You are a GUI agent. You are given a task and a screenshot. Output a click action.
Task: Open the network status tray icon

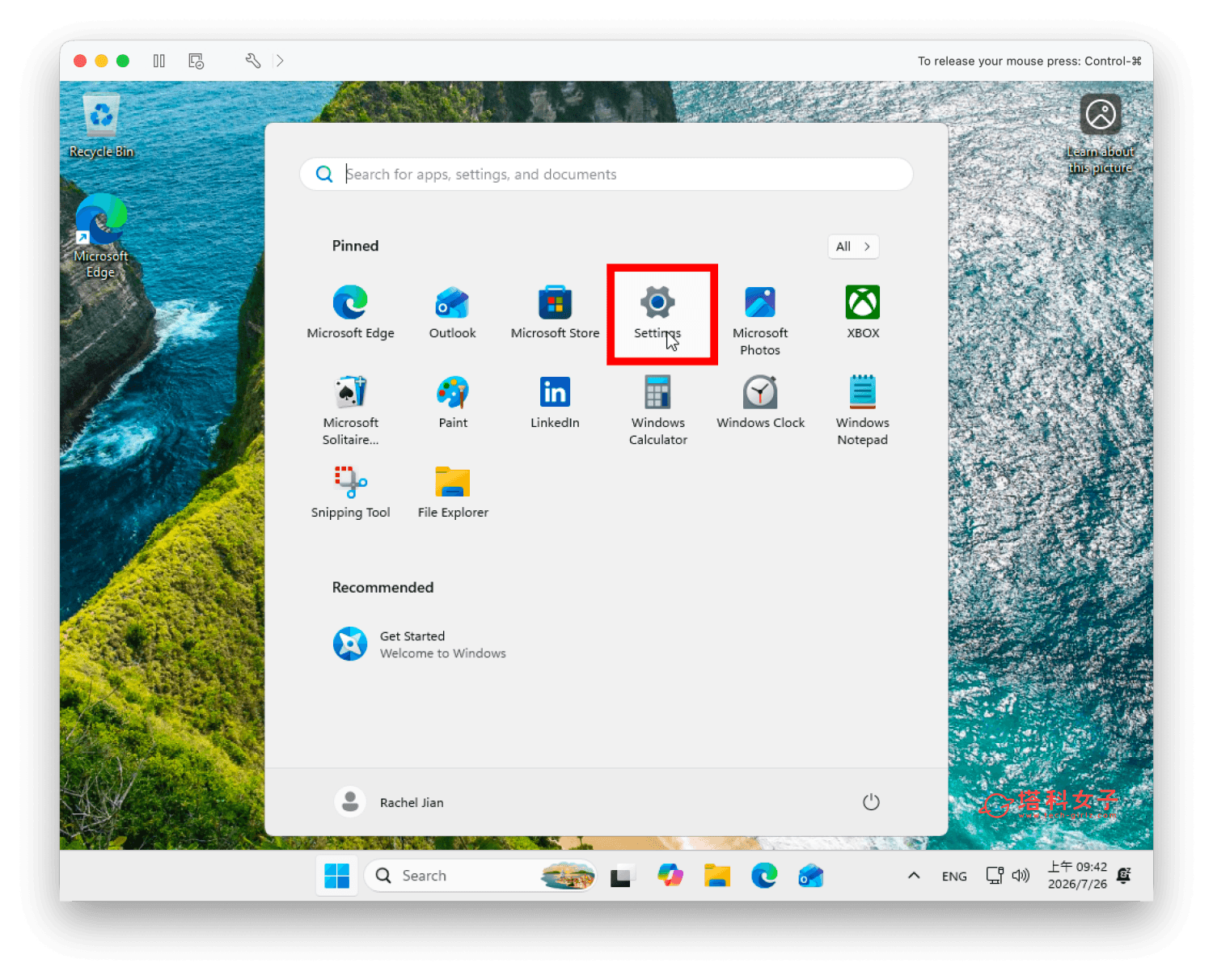(x=995, y=876)
